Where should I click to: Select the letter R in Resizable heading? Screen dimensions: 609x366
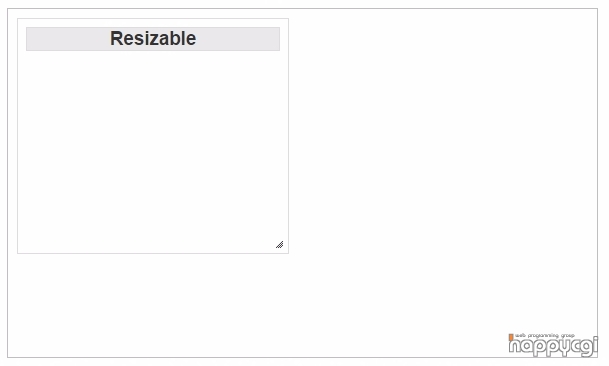117,38
